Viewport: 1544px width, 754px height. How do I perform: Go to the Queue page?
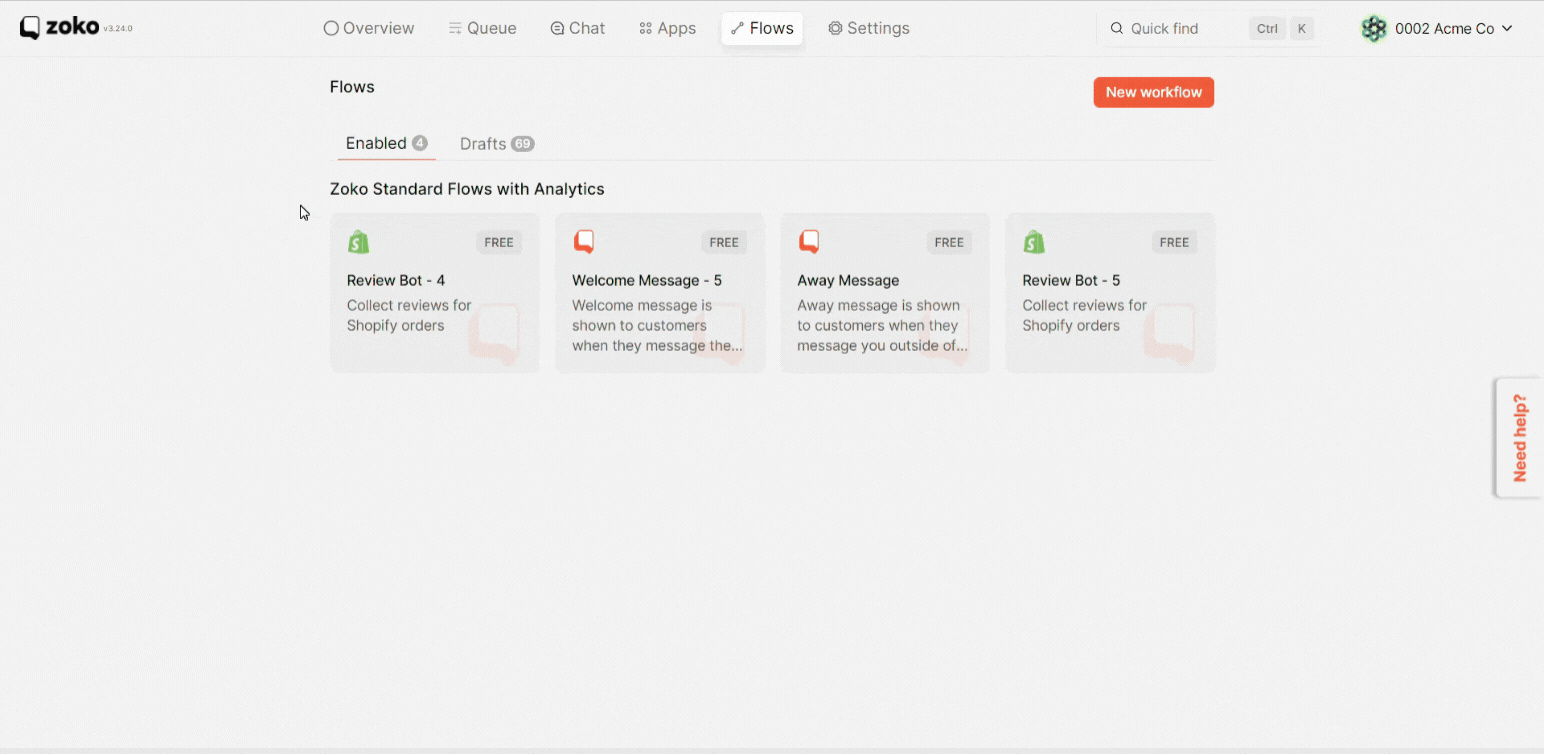pos(482,28)
